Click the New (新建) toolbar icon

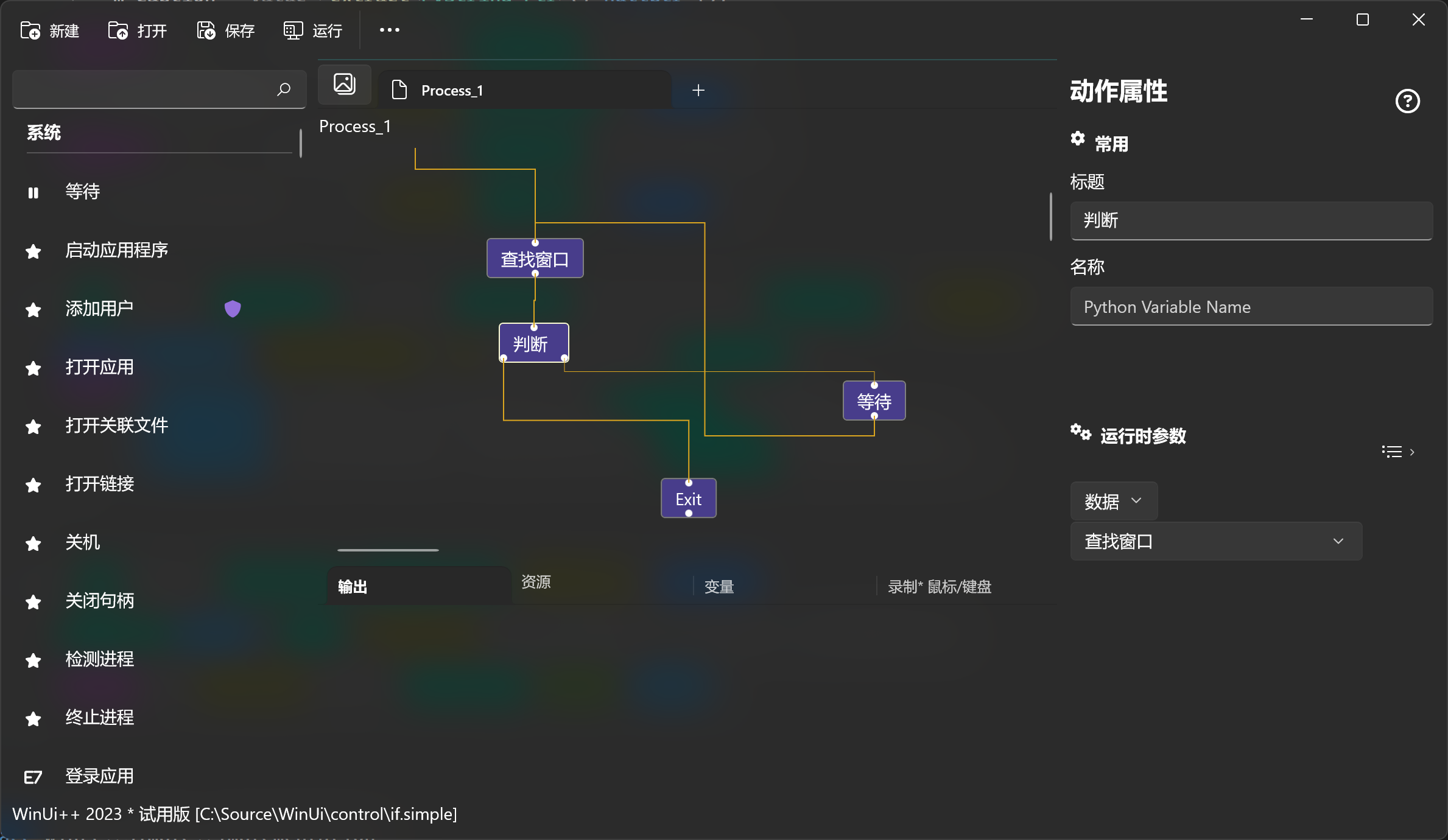point(30,30)
